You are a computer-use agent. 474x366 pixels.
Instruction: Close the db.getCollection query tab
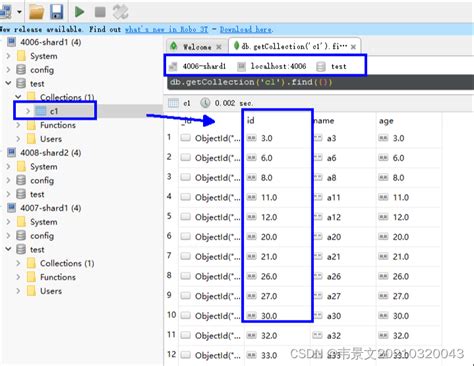pos(353,47)
